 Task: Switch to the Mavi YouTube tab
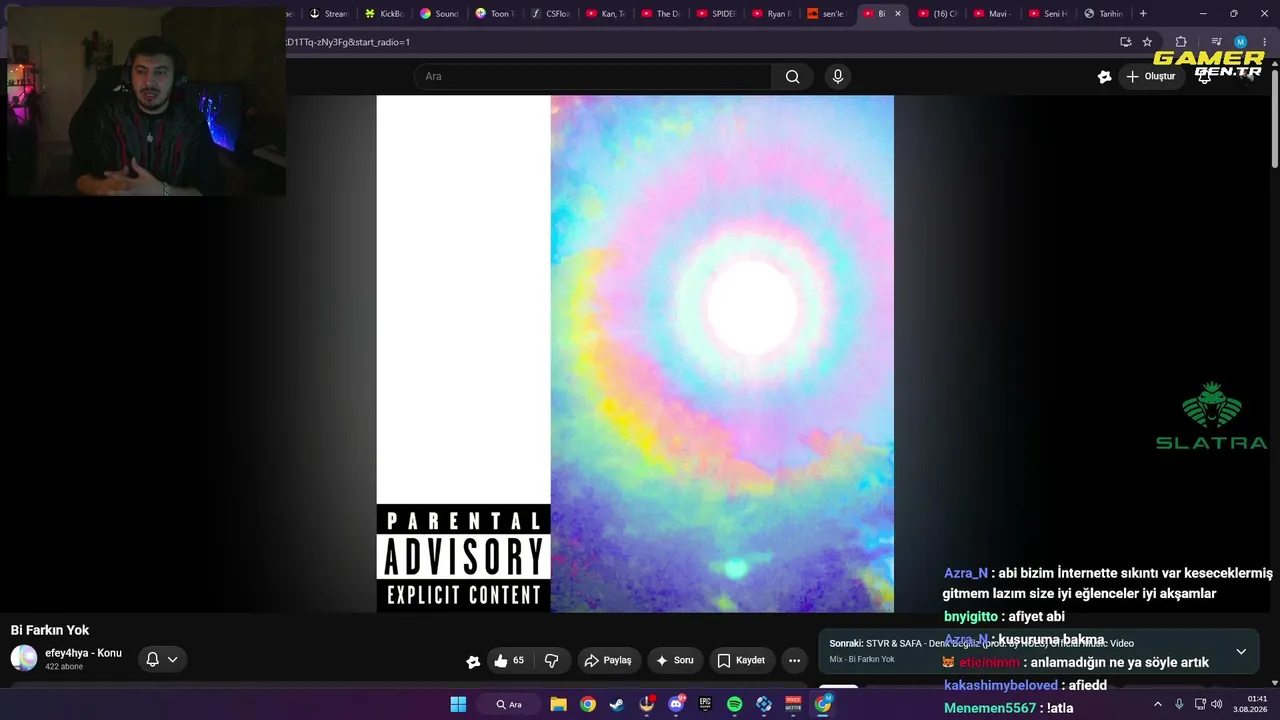point(992,14)
